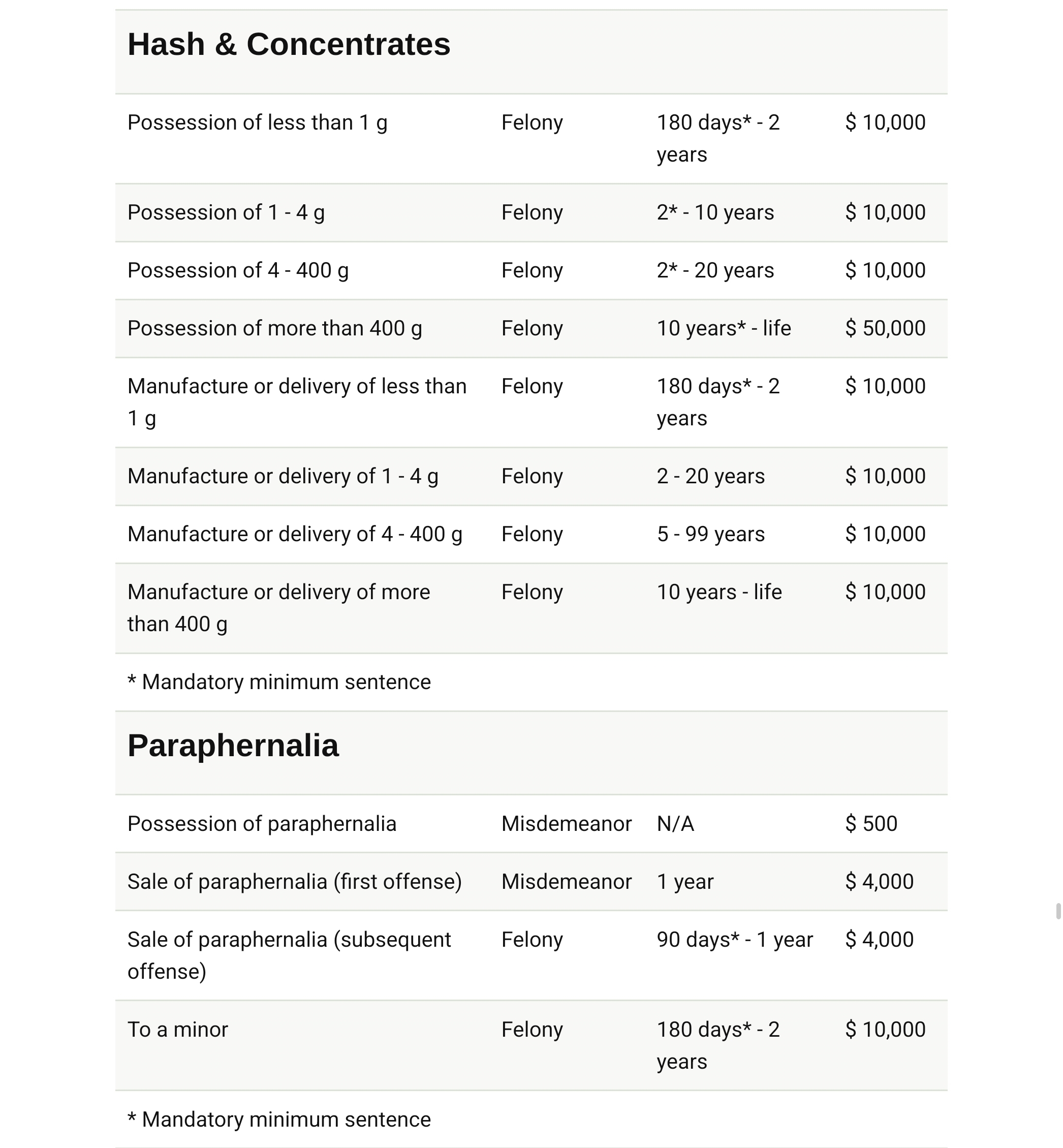Click the $ 500 fine amount
The width and height of the screenshot is (1063, 1148).
(871, 824)
